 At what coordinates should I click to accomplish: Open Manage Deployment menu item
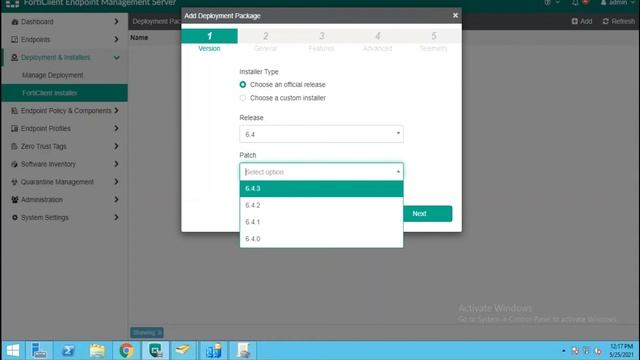pyautogui.click(x=53, y=75)
